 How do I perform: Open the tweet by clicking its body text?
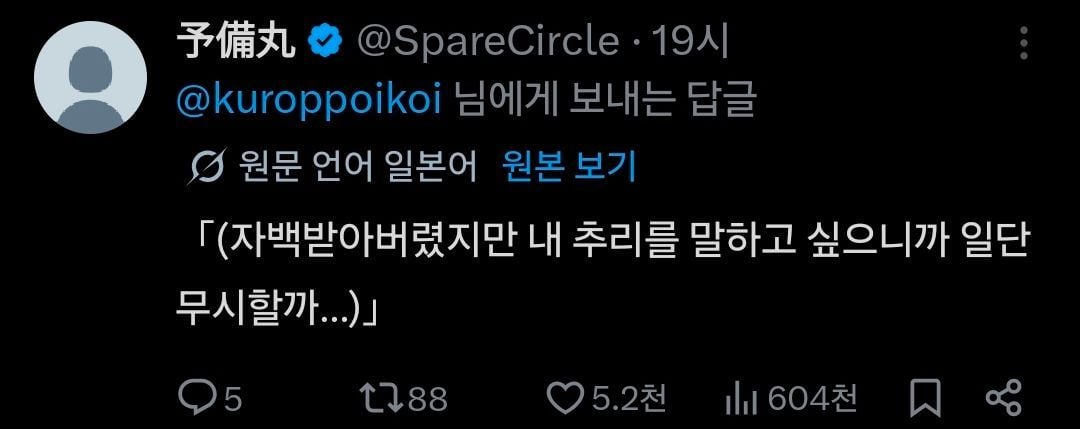(601, 276)
